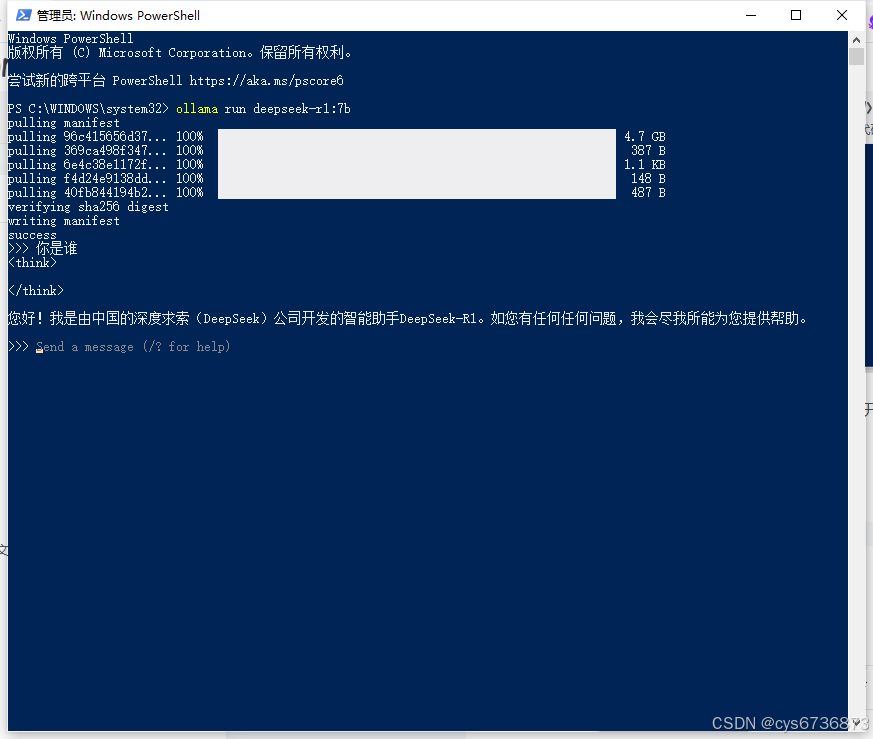
Task: Click the 'pulling 6e4c38e1172f...' row
Action: point(336,164)
